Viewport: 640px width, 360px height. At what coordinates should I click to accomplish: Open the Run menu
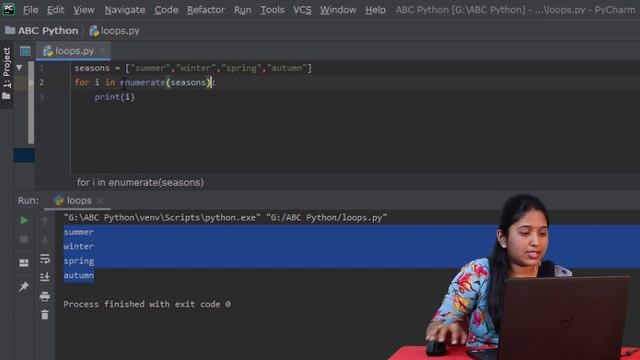[242, 9]
